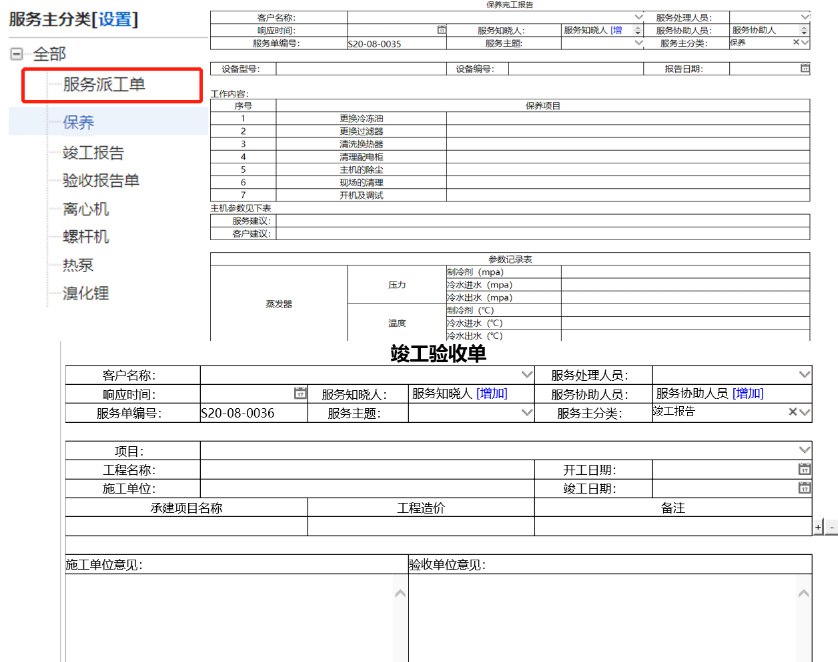Image resolution: width=838 pixels, height=662 pixels.
Task: Open calendar picker for 竣工日期
Action: pyautogui.click(x=804, y=487)
